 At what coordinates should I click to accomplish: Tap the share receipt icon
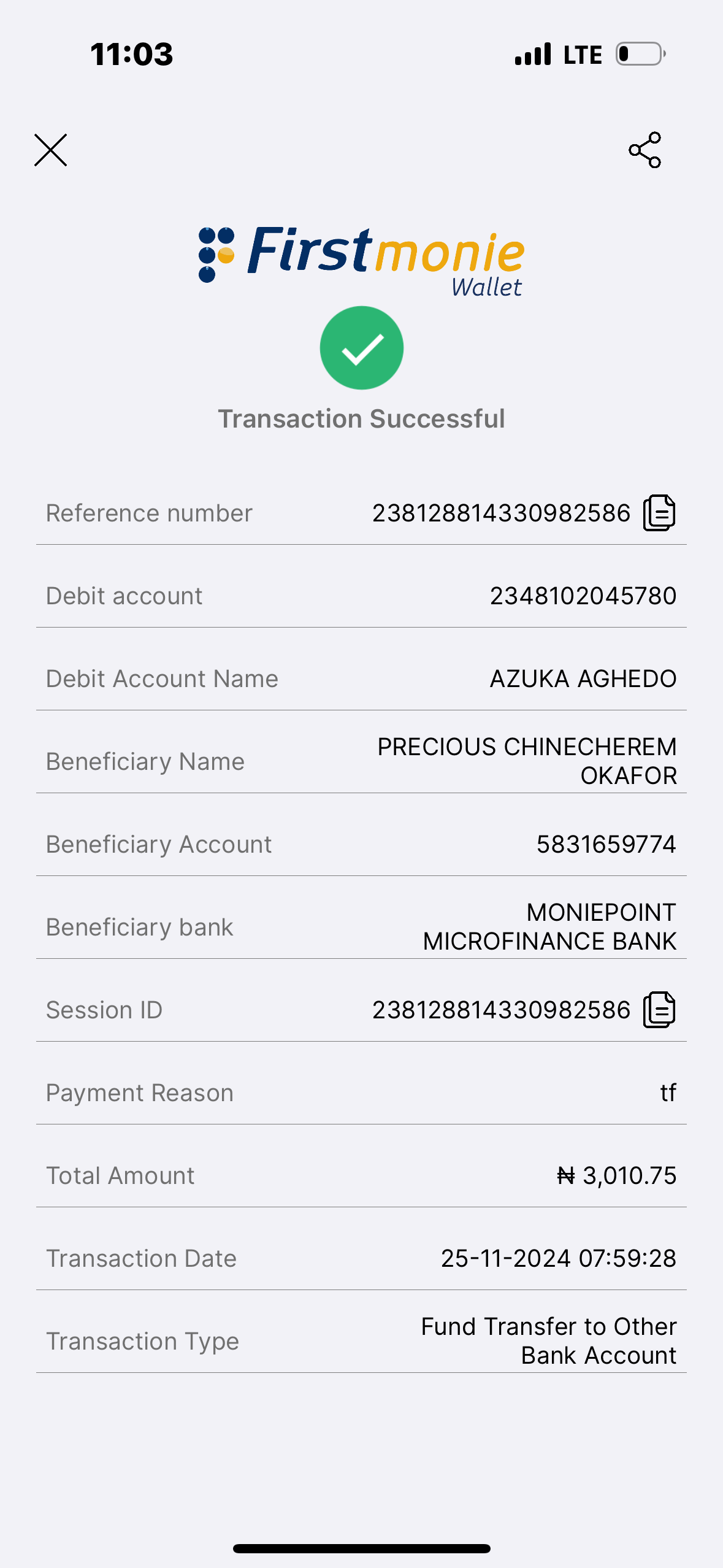(x=645, y=150)
